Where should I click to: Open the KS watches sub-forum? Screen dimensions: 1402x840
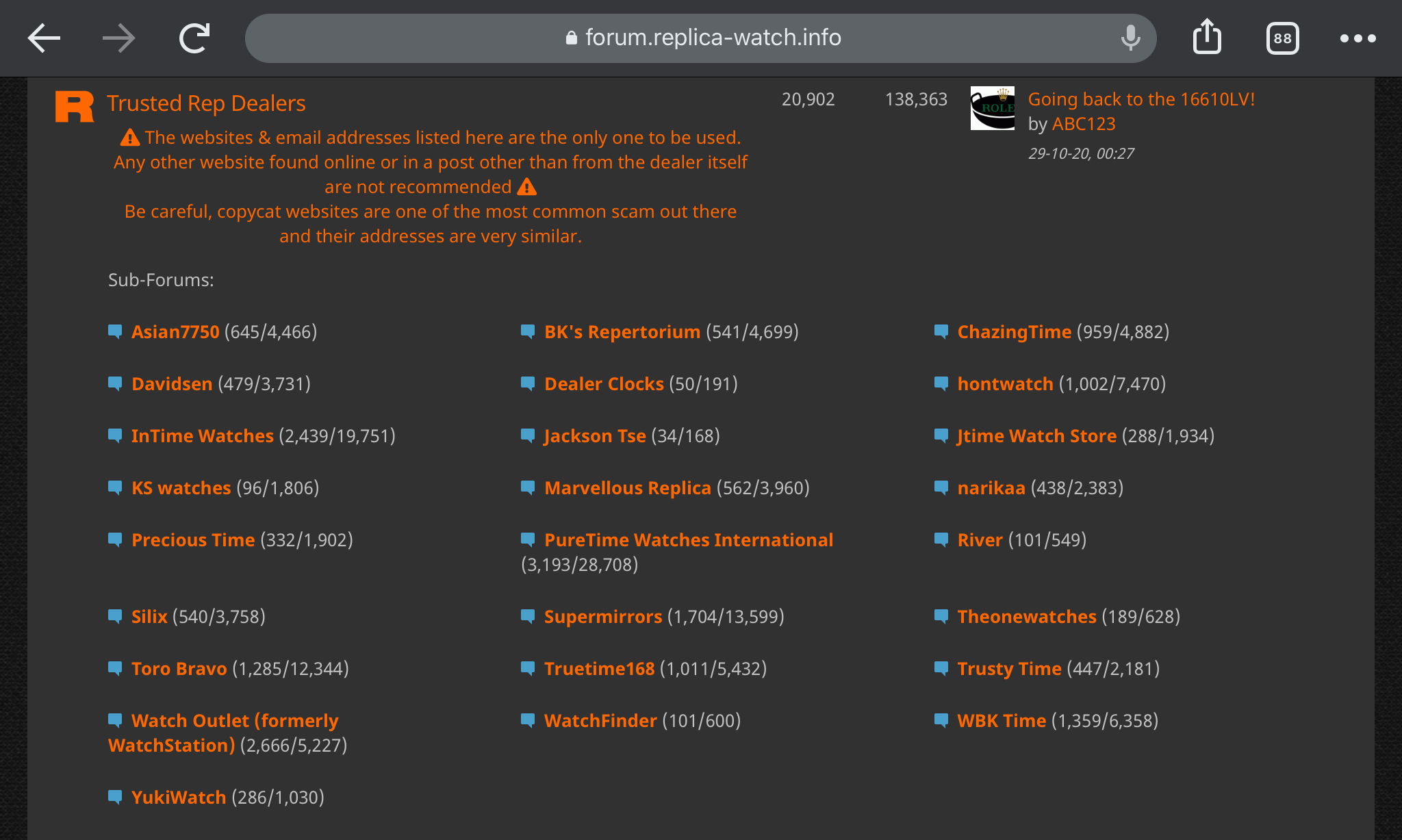tap(181, 487)
